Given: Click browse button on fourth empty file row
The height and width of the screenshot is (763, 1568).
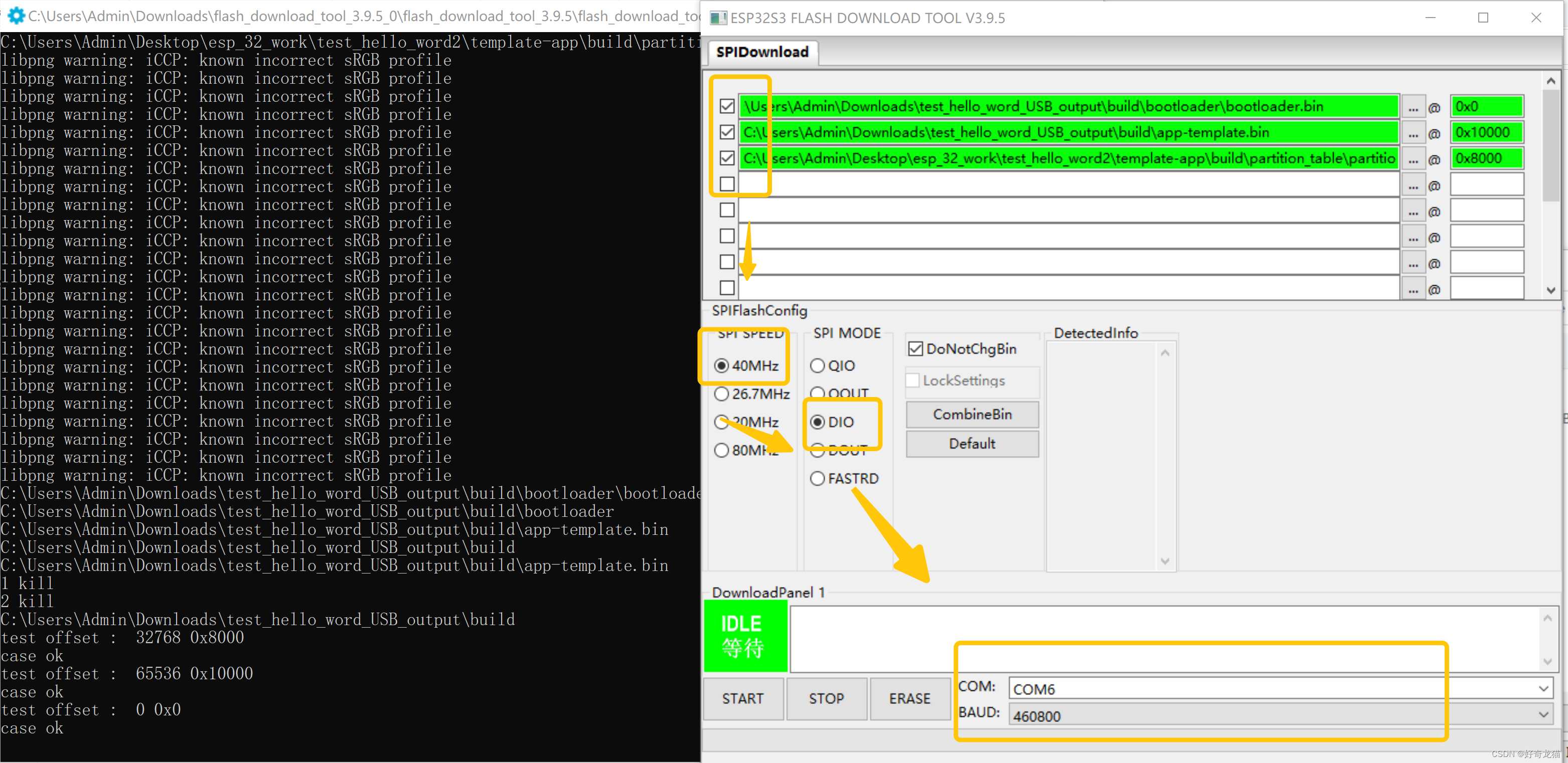Looking at the screenshot, I should click(1413, 185).
